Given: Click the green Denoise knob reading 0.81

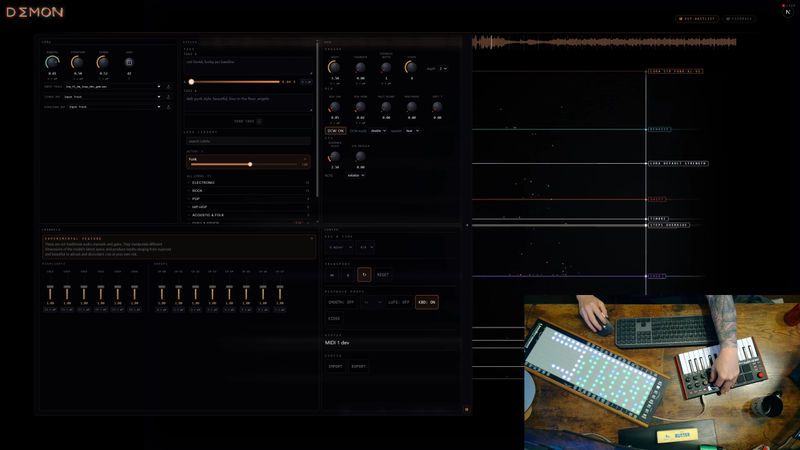Looking at the screenshot, I should tap(52, 62).
